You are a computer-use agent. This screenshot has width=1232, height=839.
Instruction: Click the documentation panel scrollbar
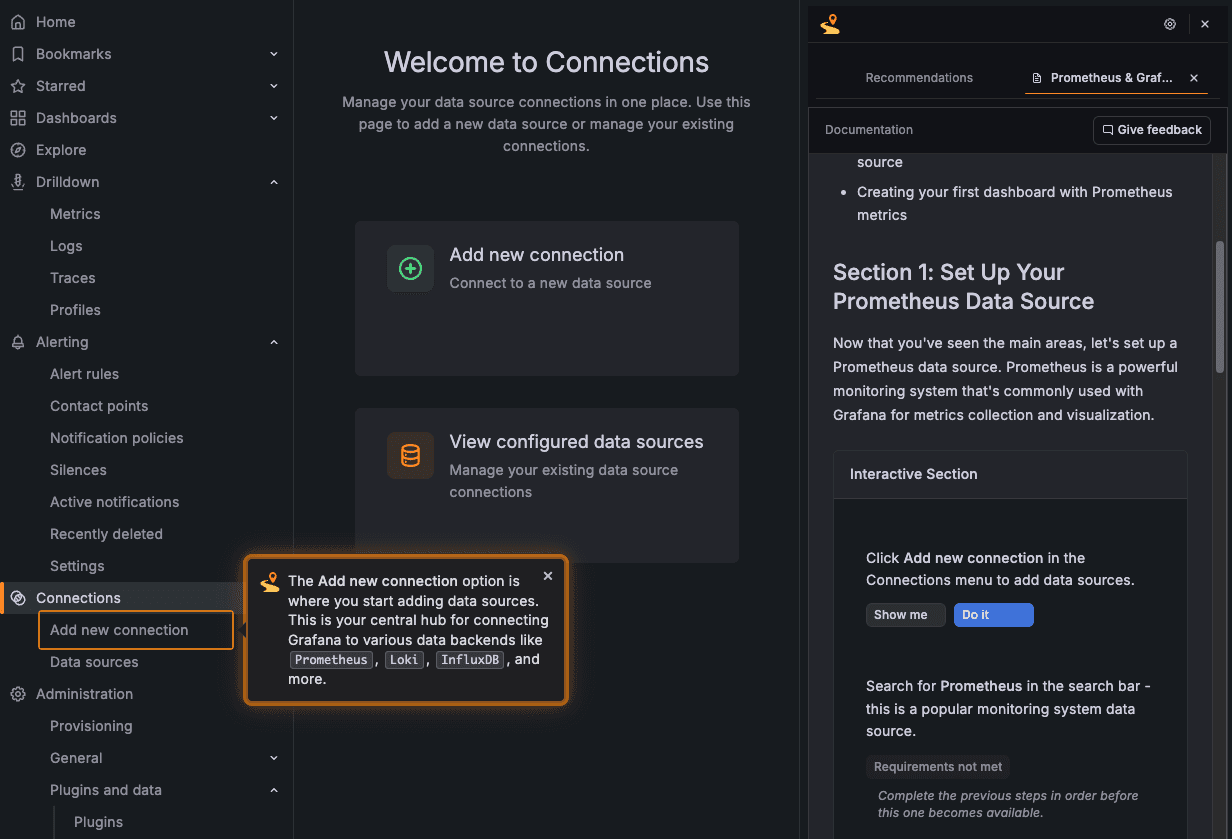click(x=1219, y=300)
